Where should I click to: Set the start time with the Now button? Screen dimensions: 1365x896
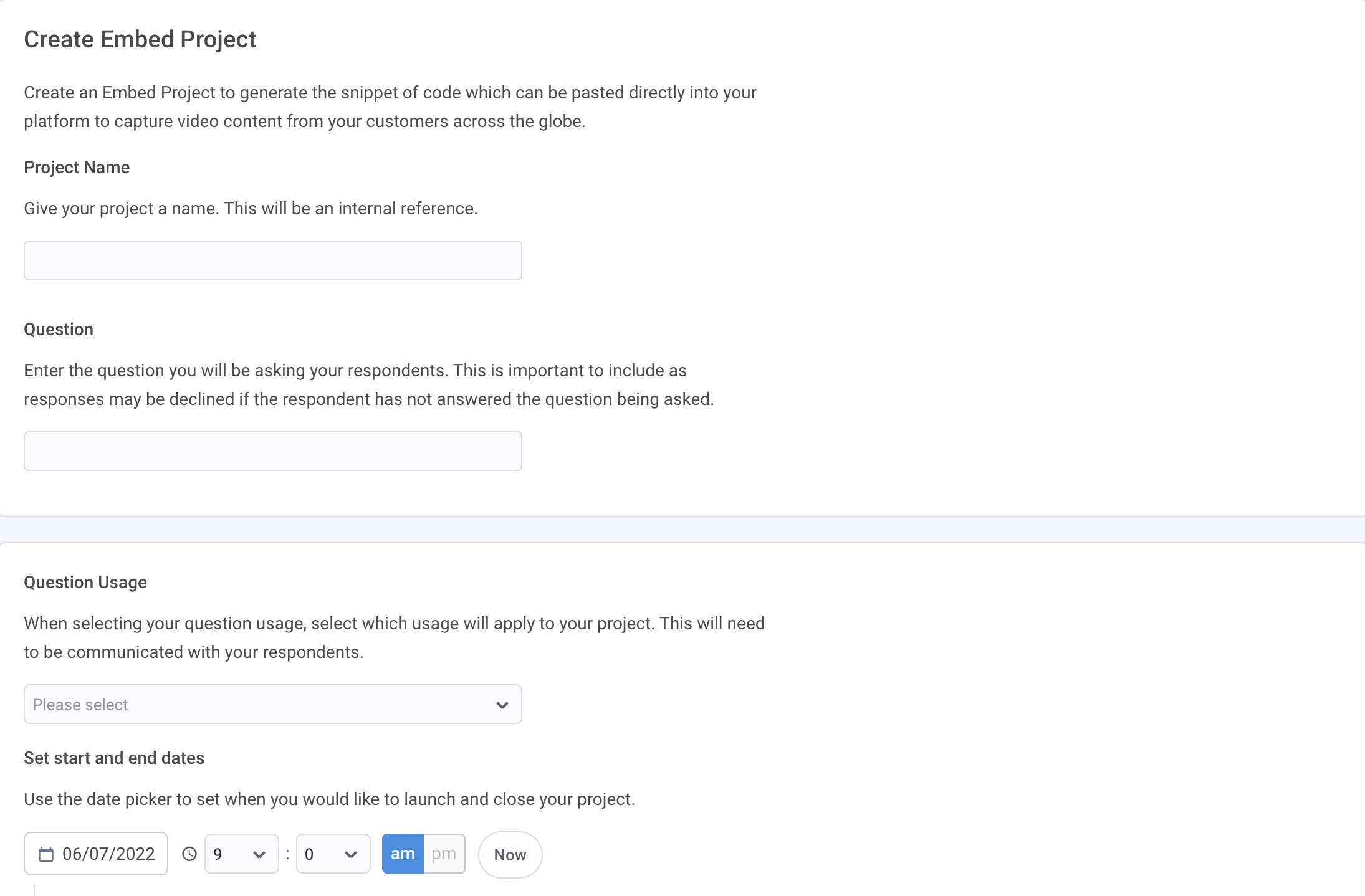point(510,855)
